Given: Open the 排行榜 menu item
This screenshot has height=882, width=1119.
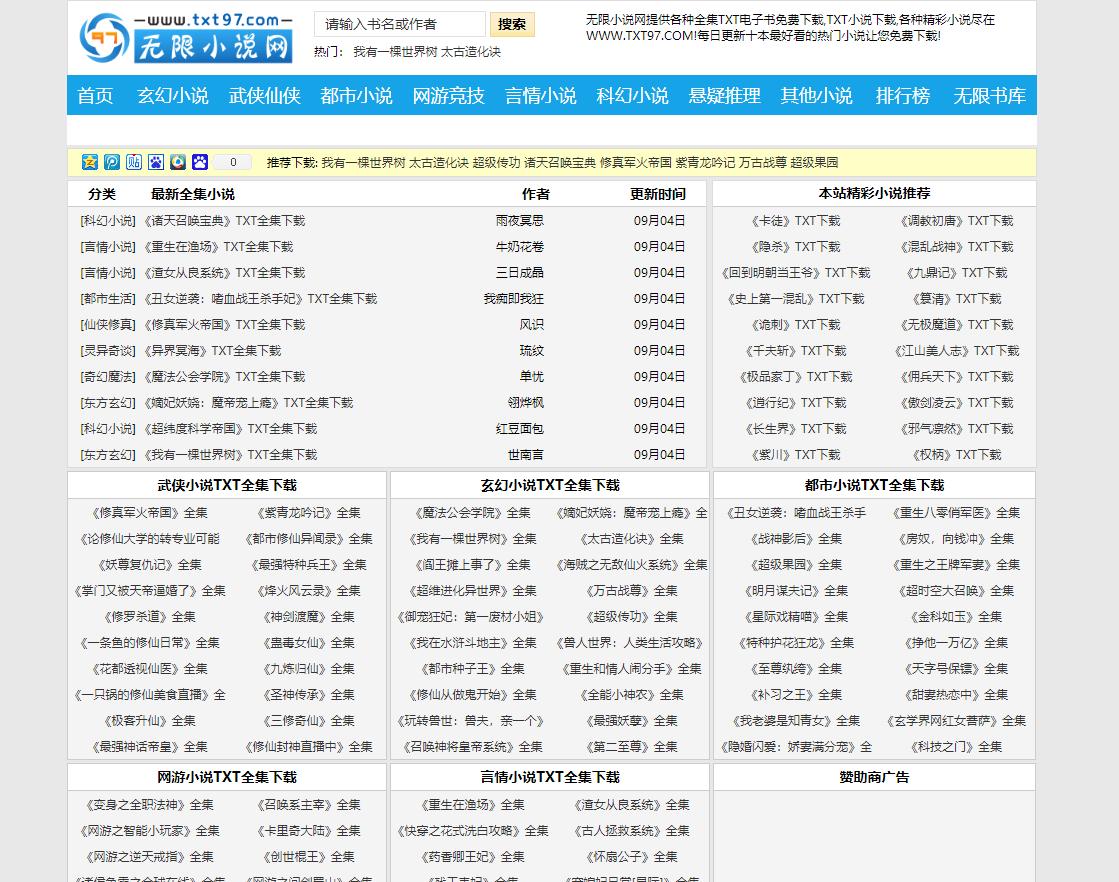Looking at the screenshot, I should coord(901,96).
